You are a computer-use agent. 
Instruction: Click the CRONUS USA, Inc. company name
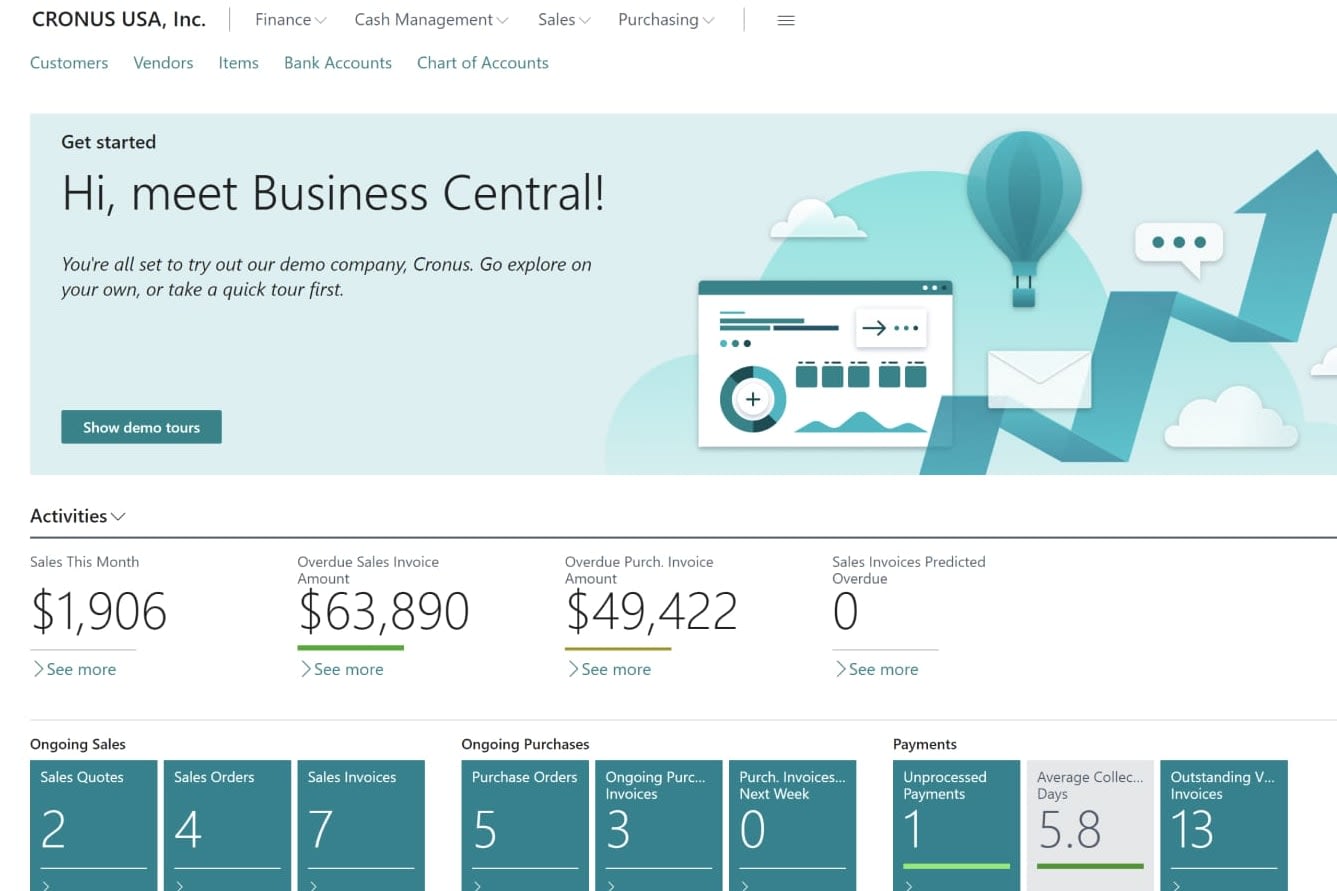pos(119,20)
